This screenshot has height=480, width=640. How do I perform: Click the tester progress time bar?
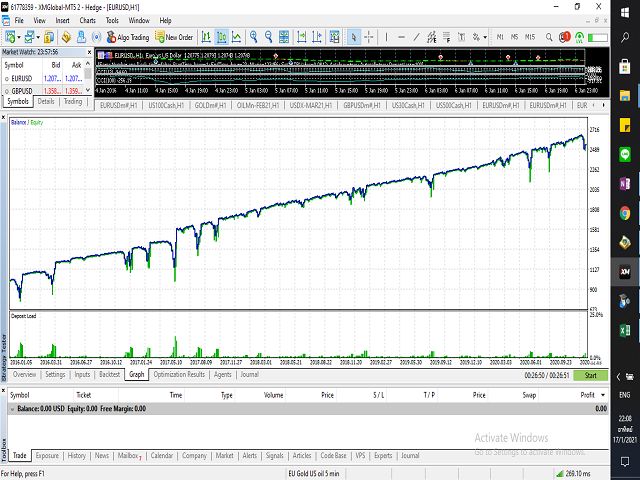[x=548, y=375]
